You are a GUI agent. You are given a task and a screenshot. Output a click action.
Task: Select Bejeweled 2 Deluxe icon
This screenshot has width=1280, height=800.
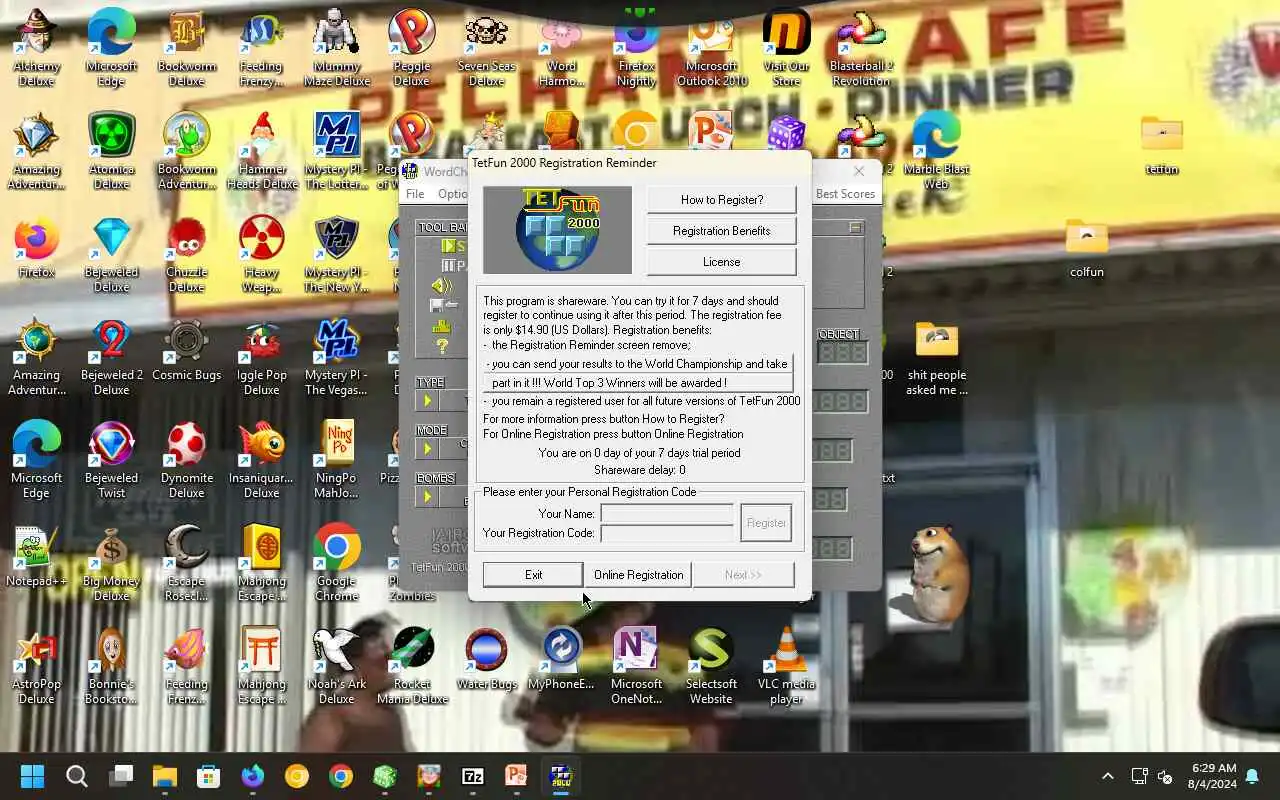[x=111, y=357]
